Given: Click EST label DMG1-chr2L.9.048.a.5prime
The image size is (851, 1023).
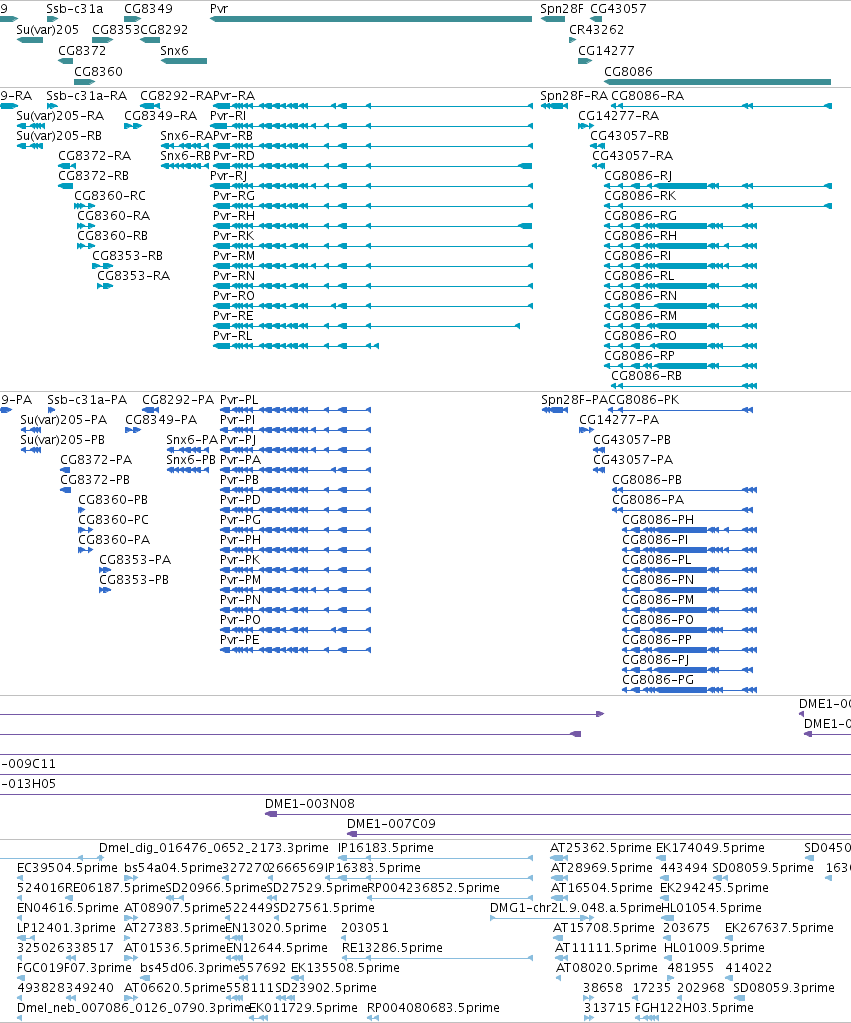Looking at the screenshot, I should tap(576, 907).
